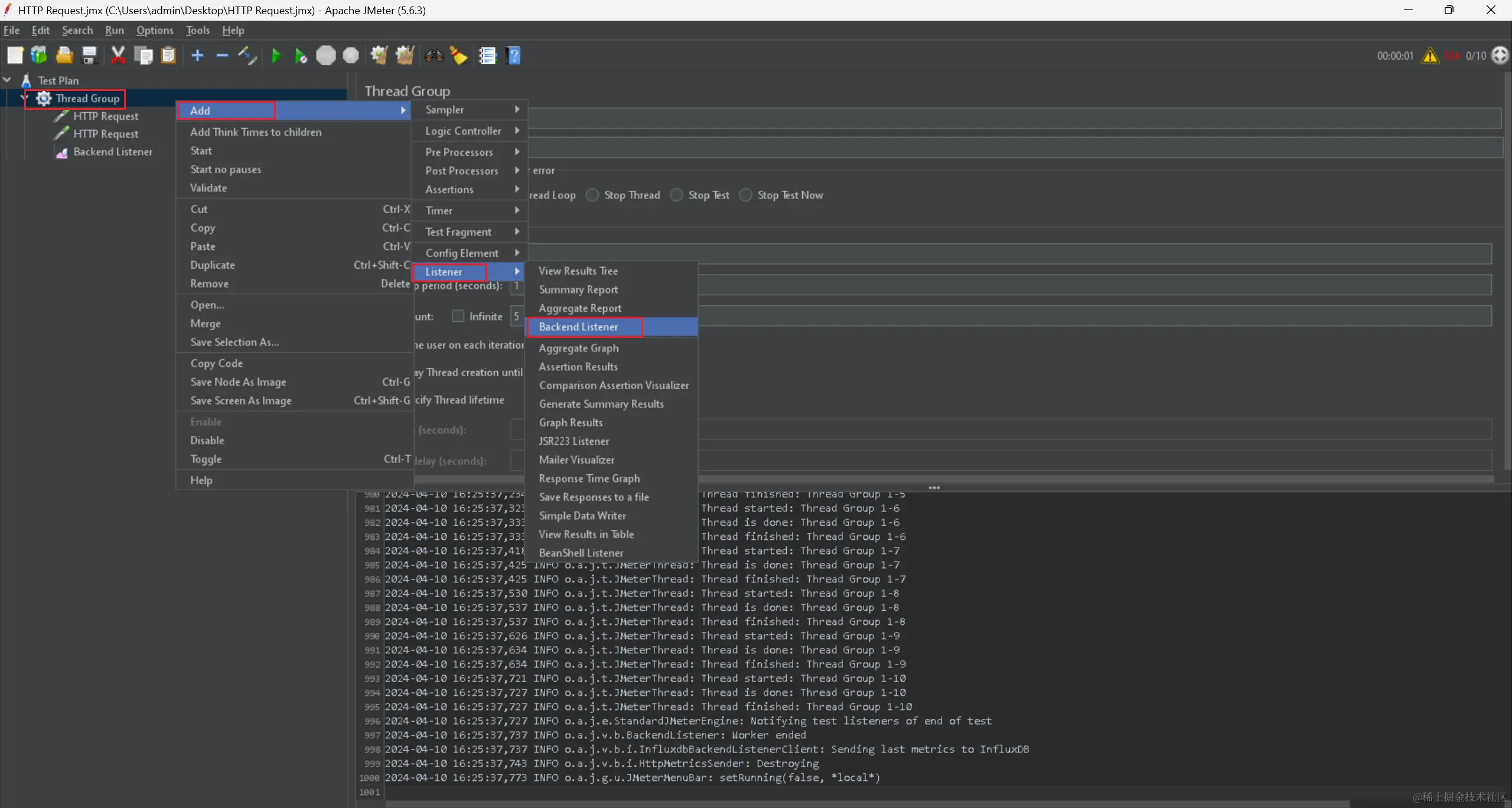
Task: Select the Stop Test Now radio button
Action: (746, 195)
